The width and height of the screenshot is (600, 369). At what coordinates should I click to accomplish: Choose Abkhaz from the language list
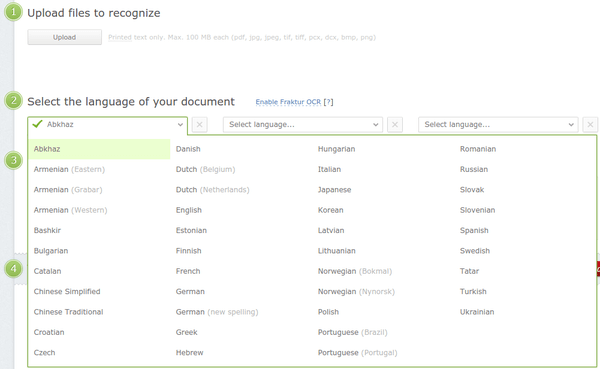[x=99, y=149]
